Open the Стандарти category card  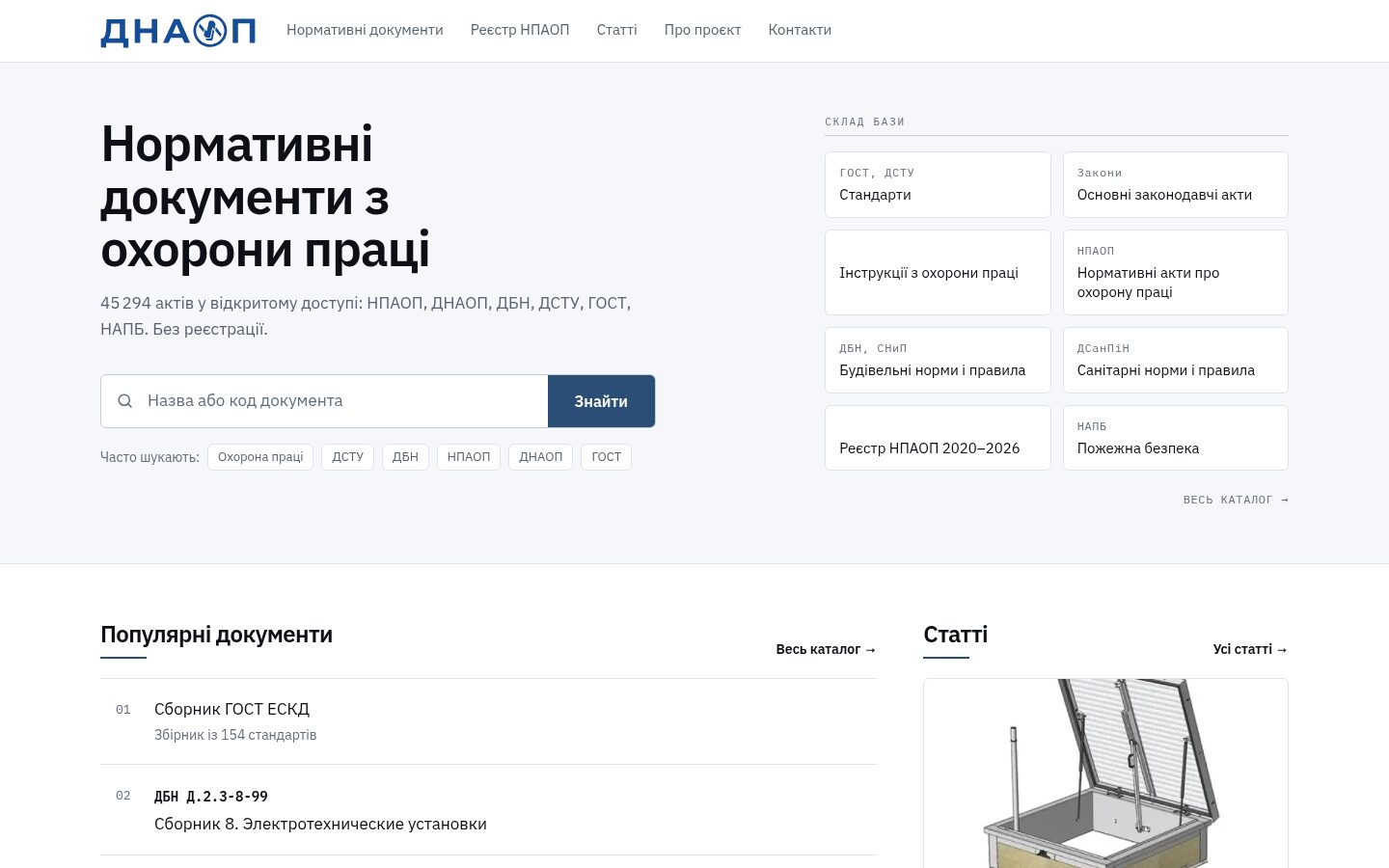pos(938,184)
